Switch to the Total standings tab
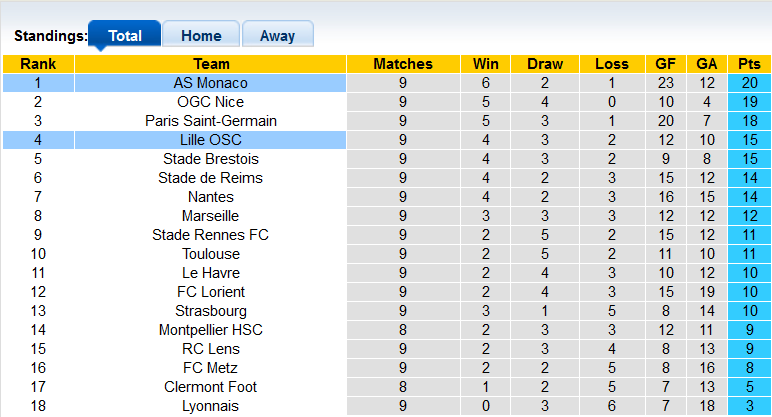The width and height of the screenshot is (772, 417). (x=124, y=35)
